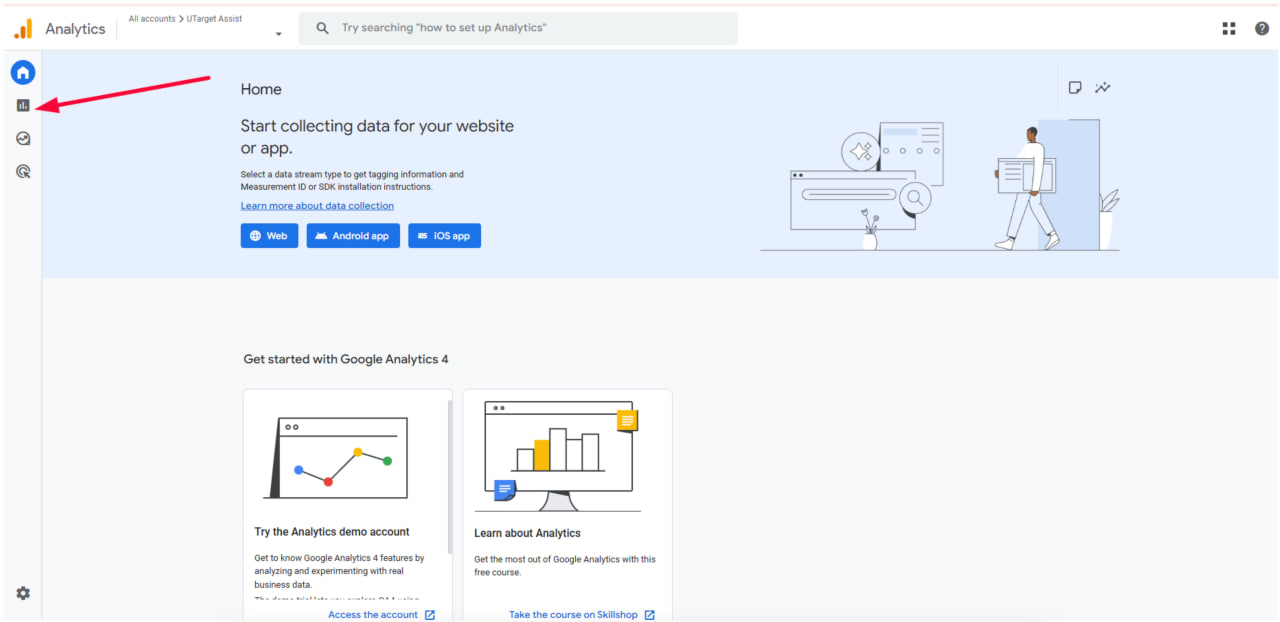Screen dimensions: 1280x622
Task: Click 'Start collecting data for your website' heading
Action: tap(377, 137)
